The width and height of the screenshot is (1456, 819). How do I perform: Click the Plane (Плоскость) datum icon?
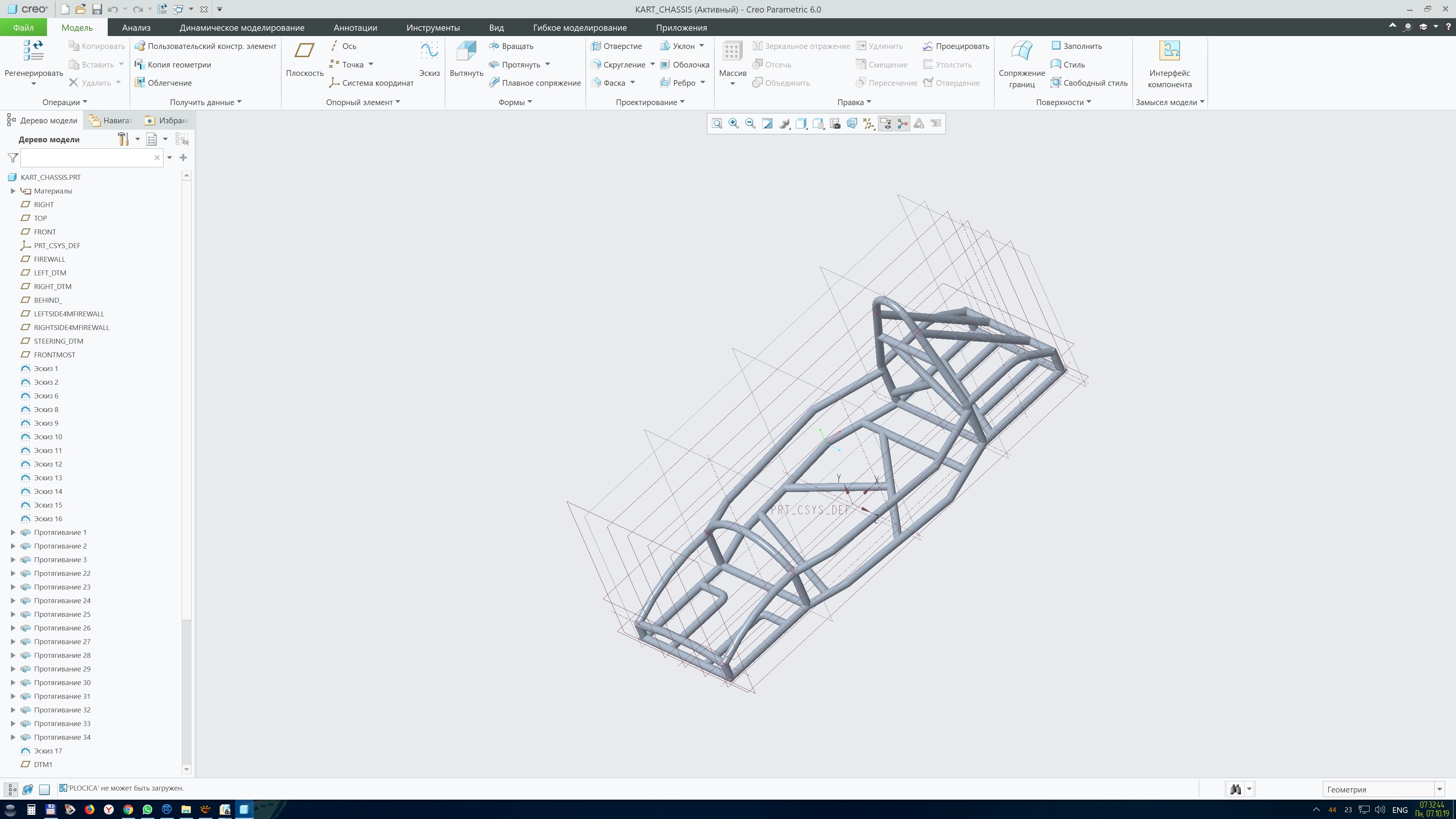pos(304,52)
